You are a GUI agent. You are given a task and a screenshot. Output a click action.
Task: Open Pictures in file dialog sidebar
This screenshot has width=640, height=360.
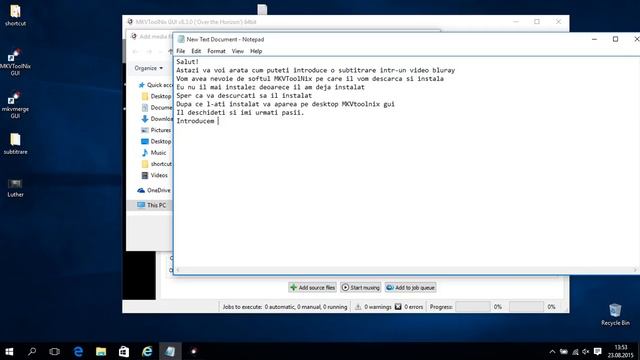pos(156,130)
